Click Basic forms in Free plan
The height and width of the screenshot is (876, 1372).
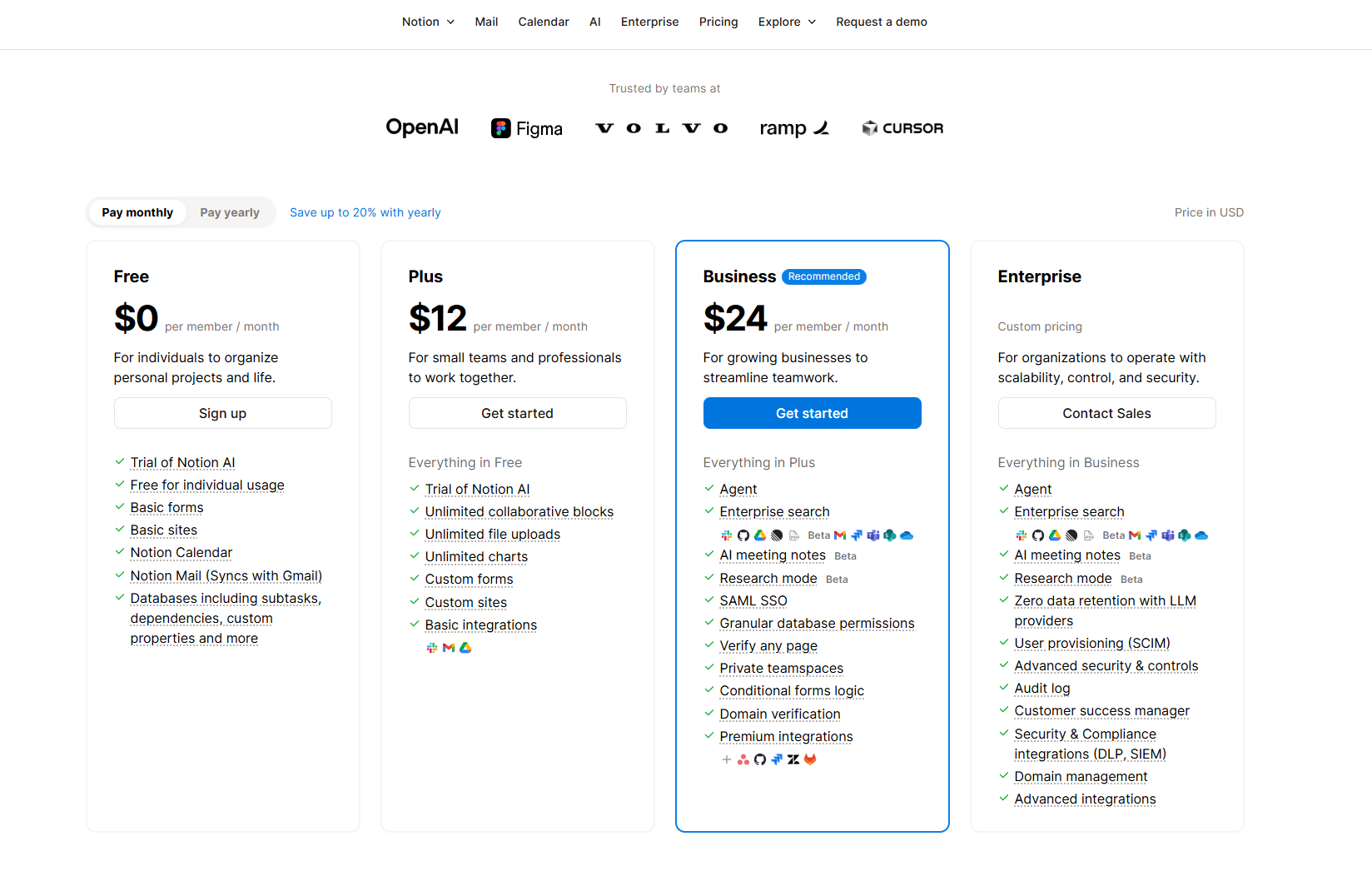coord(167,507)
